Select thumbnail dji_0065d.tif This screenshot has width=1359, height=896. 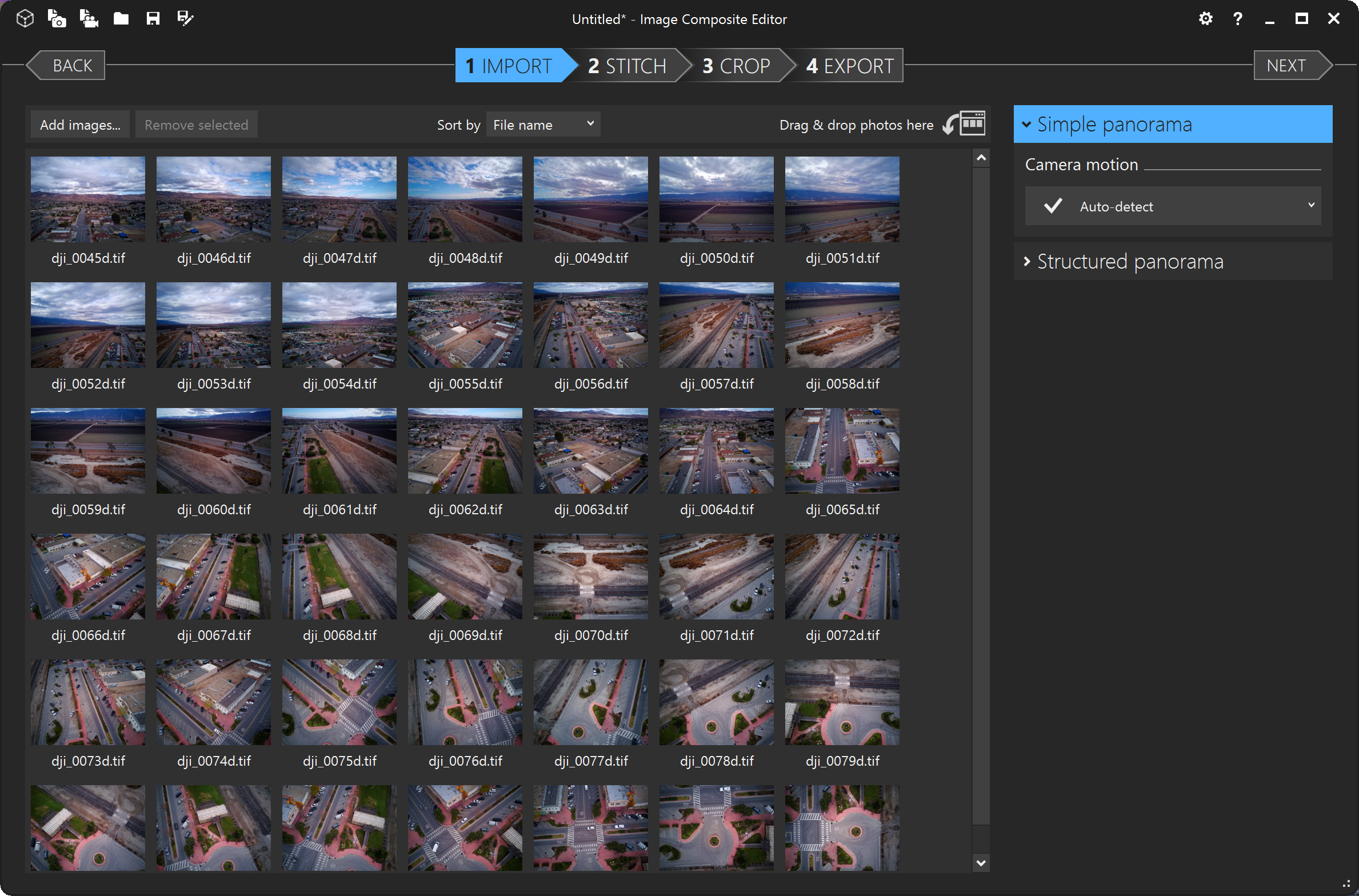(x=842, y=451)
